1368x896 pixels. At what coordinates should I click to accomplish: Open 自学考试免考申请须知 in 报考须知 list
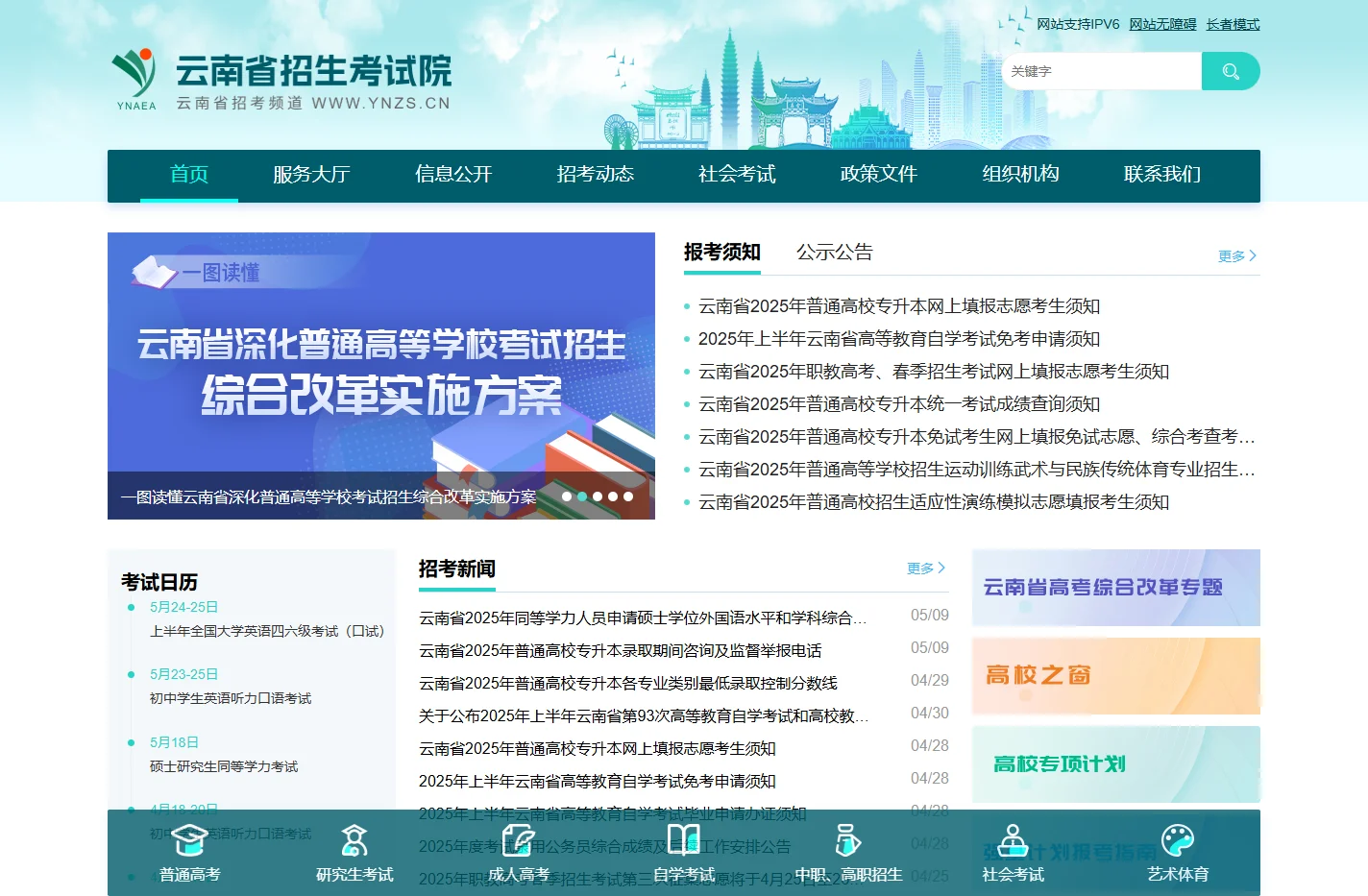899,339
